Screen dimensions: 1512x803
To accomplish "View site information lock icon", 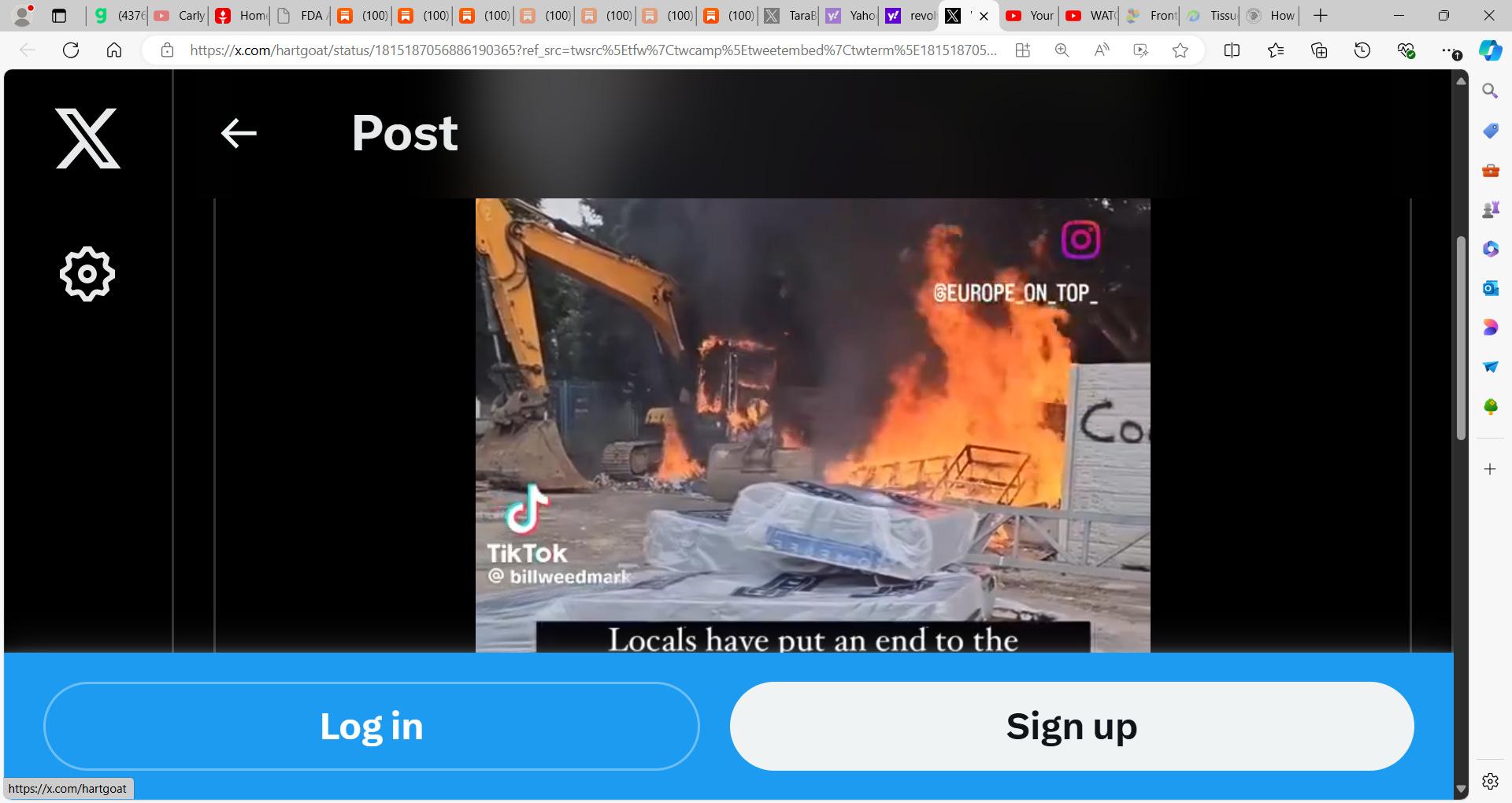I will coord(167,50).
